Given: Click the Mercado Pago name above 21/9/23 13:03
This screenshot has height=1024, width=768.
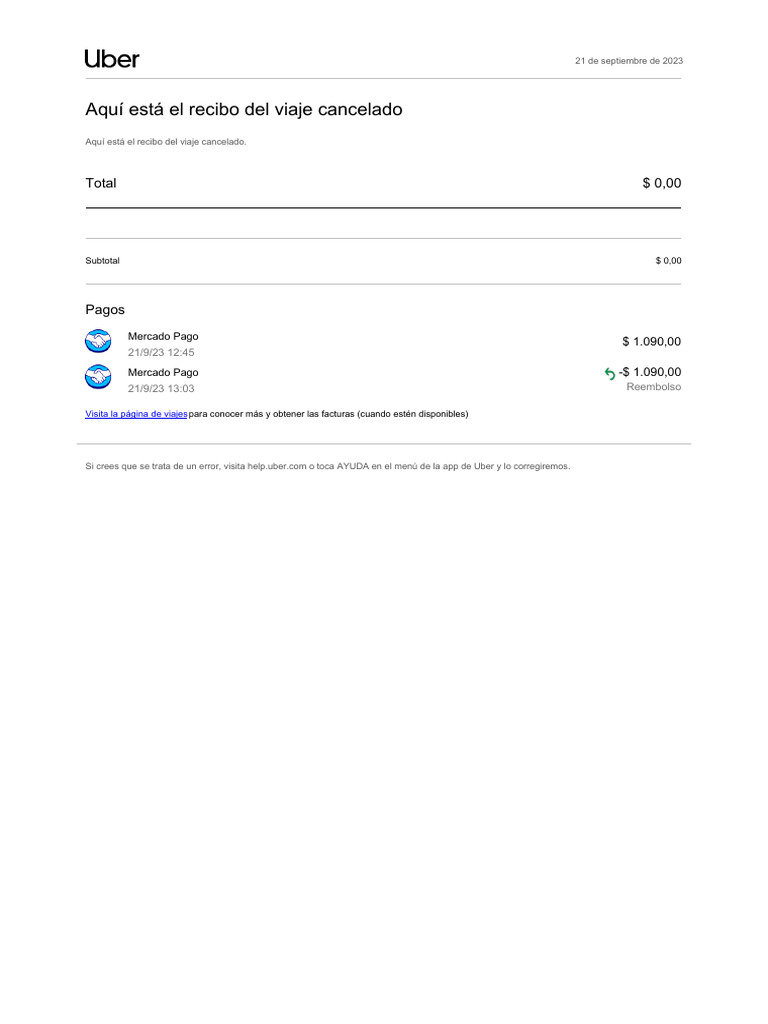Looking at the screenshot, I should (163, 372).
